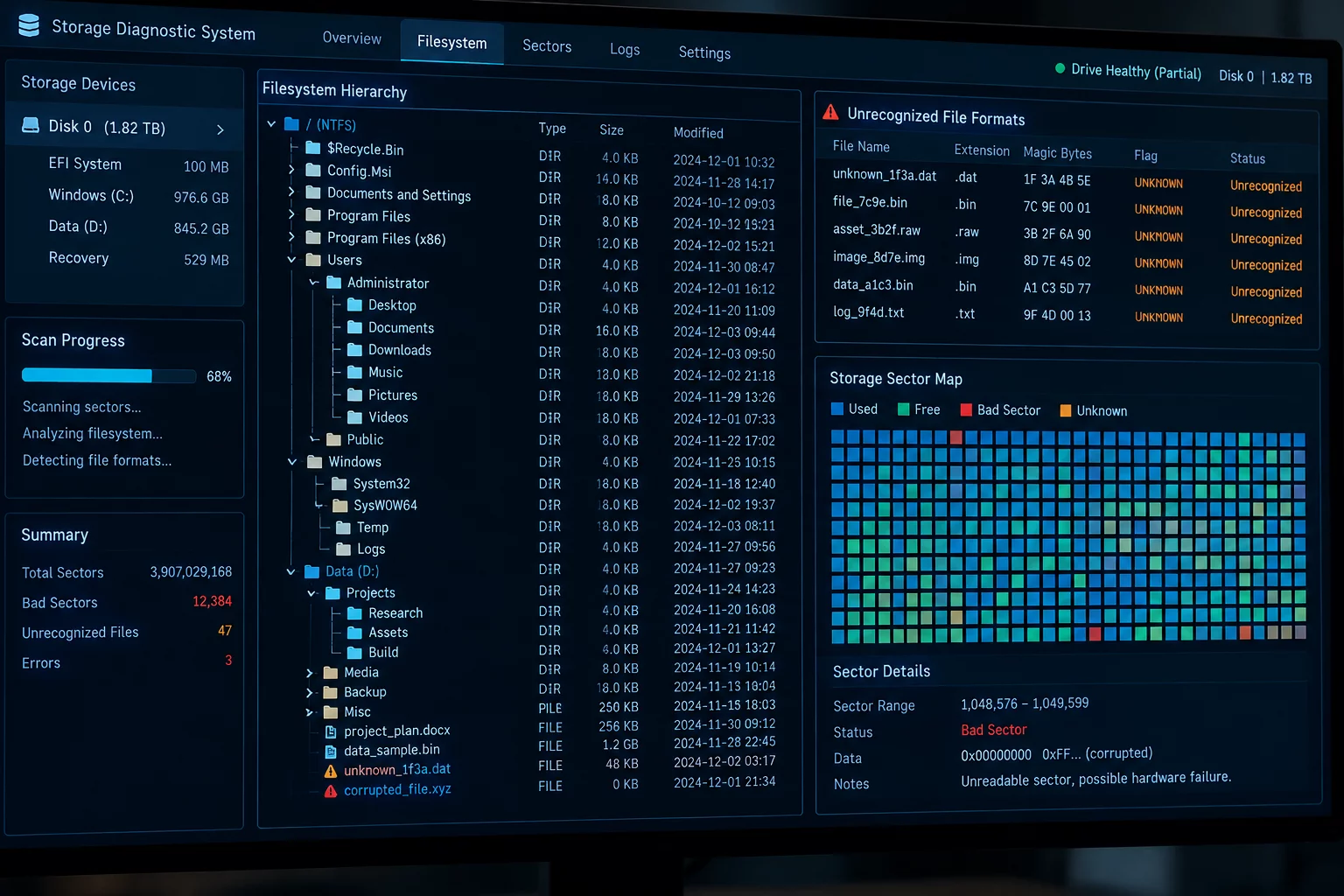Click the Assets folder icon
The width and height of the screenshot is (1344, 896).
354,633
